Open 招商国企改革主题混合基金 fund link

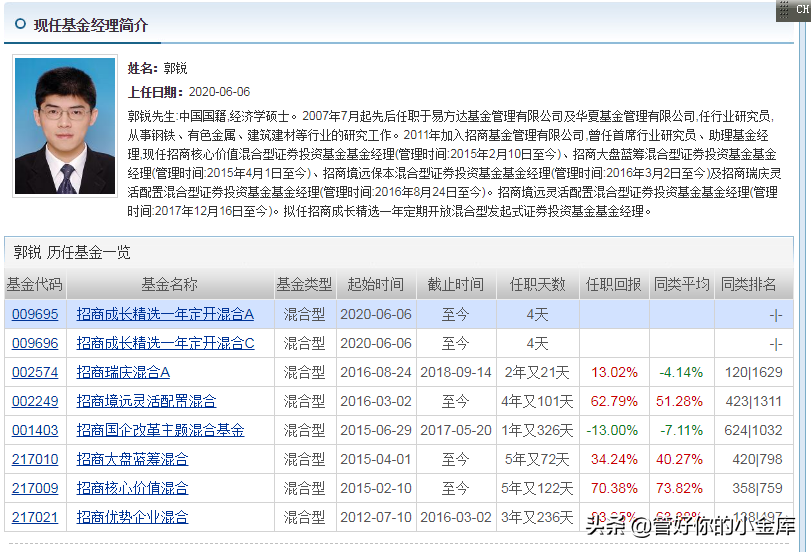[x=160, y=430]
